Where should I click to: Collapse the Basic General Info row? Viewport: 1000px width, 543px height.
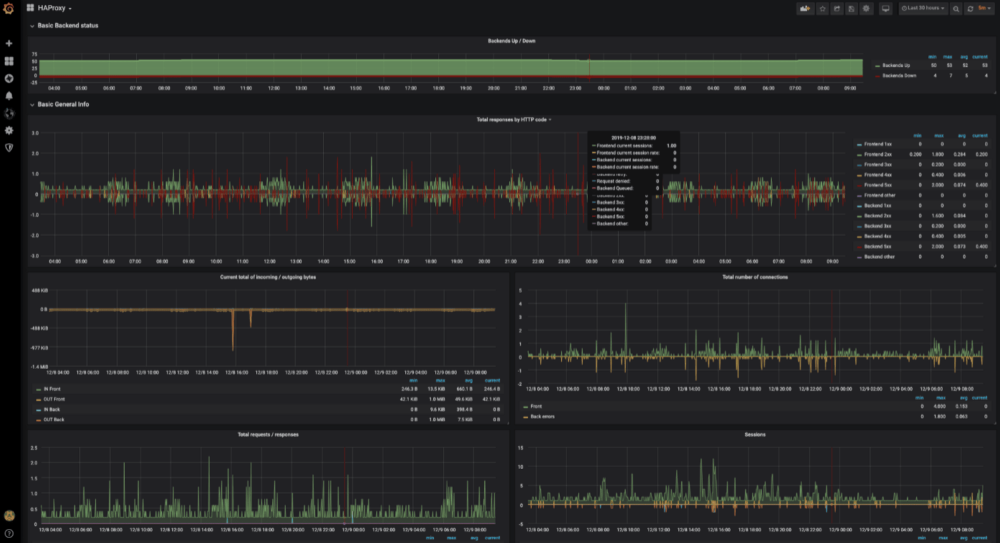(62, 104)
